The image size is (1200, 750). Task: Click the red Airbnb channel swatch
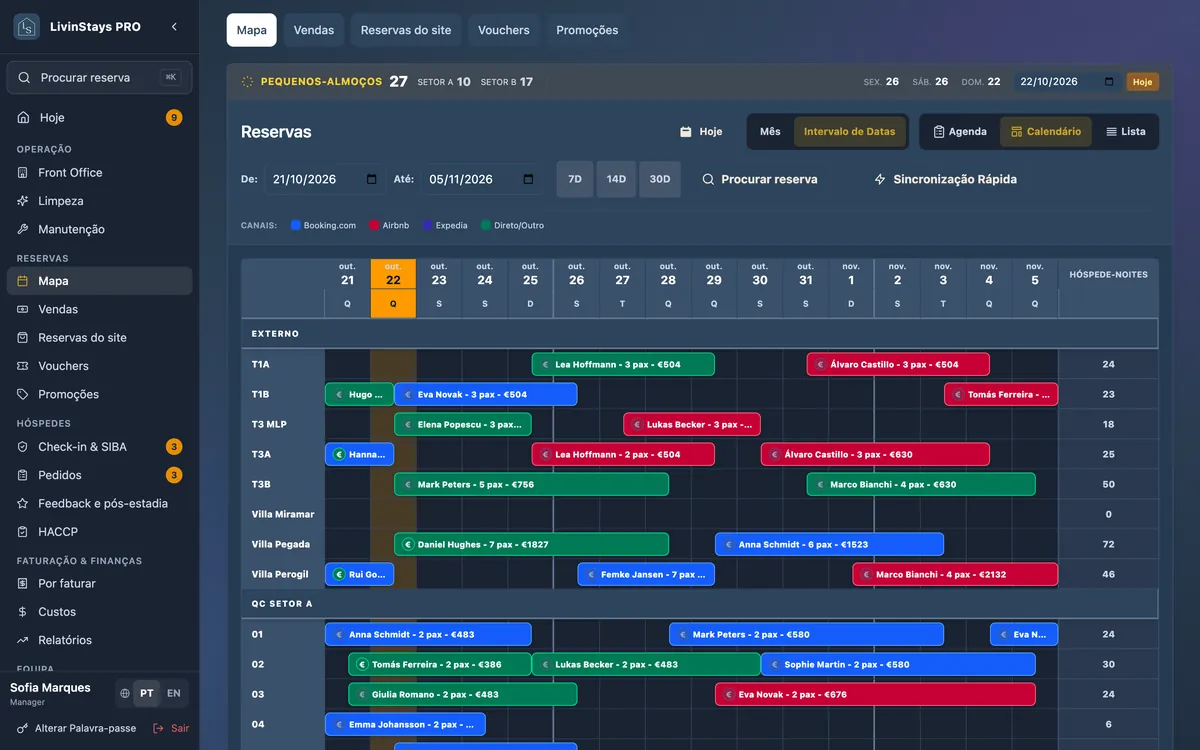374,226
